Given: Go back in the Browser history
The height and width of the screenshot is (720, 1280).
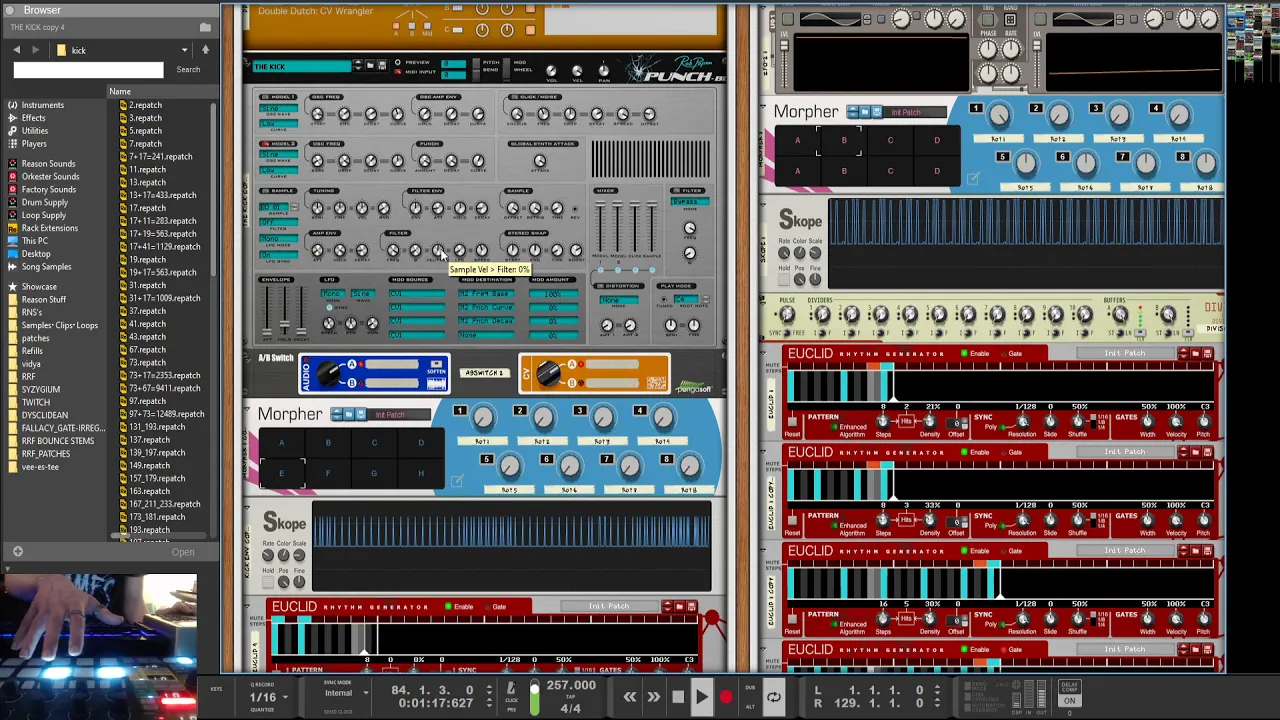Looking at the screenshot, I should tap(16, 50).
